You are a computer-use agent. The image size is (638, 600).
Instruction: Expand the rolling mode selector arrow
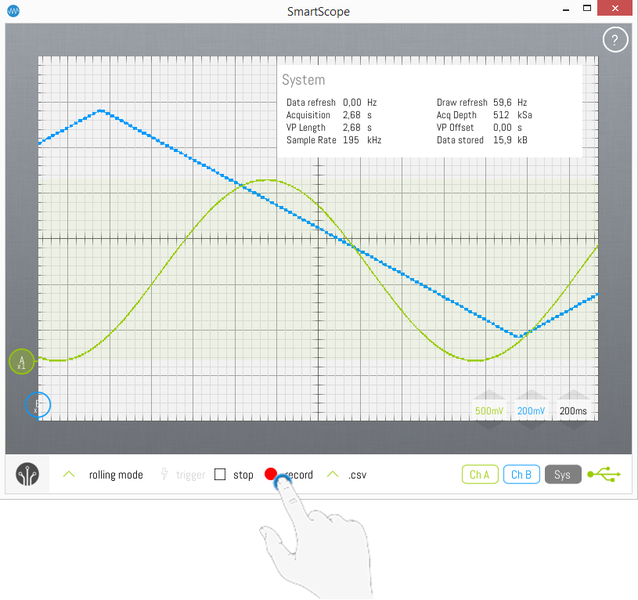tap(69, 475)
